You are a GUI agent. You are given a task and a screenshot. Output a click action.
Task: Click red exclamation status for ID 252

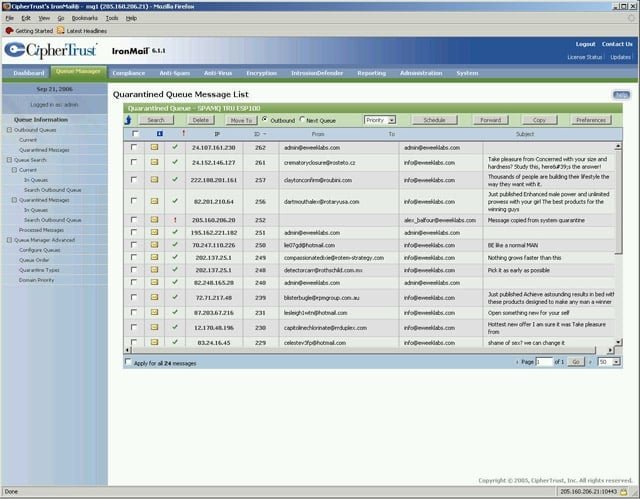pyautogui.click(x=175, y=220)
